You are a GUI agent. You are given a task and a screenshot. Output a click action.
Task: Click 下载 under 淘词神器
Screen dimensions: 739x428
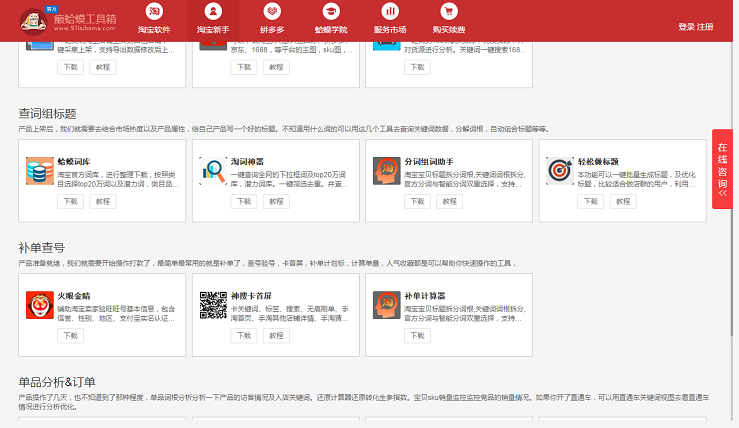[244, 201]
